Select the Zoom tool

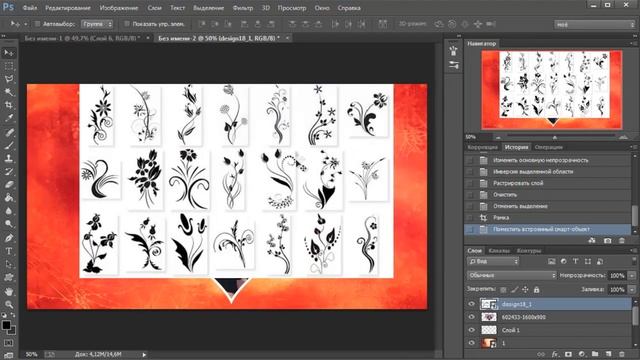pos(9,304)
